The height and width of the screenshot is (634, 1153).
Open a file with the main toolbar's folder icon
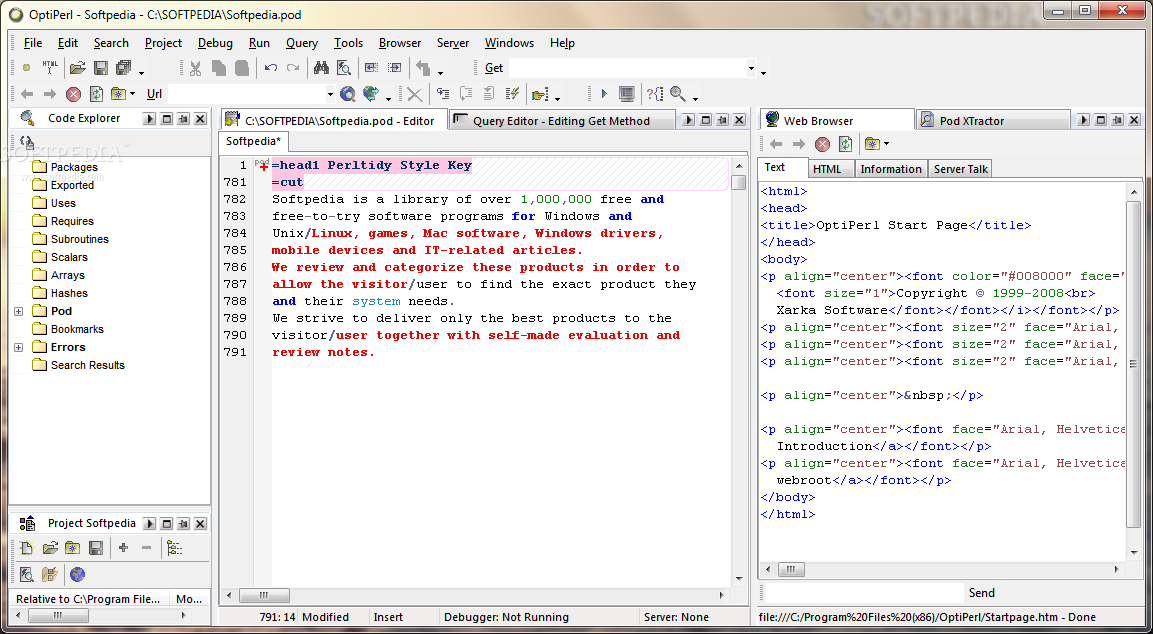(x=77, y=68)
